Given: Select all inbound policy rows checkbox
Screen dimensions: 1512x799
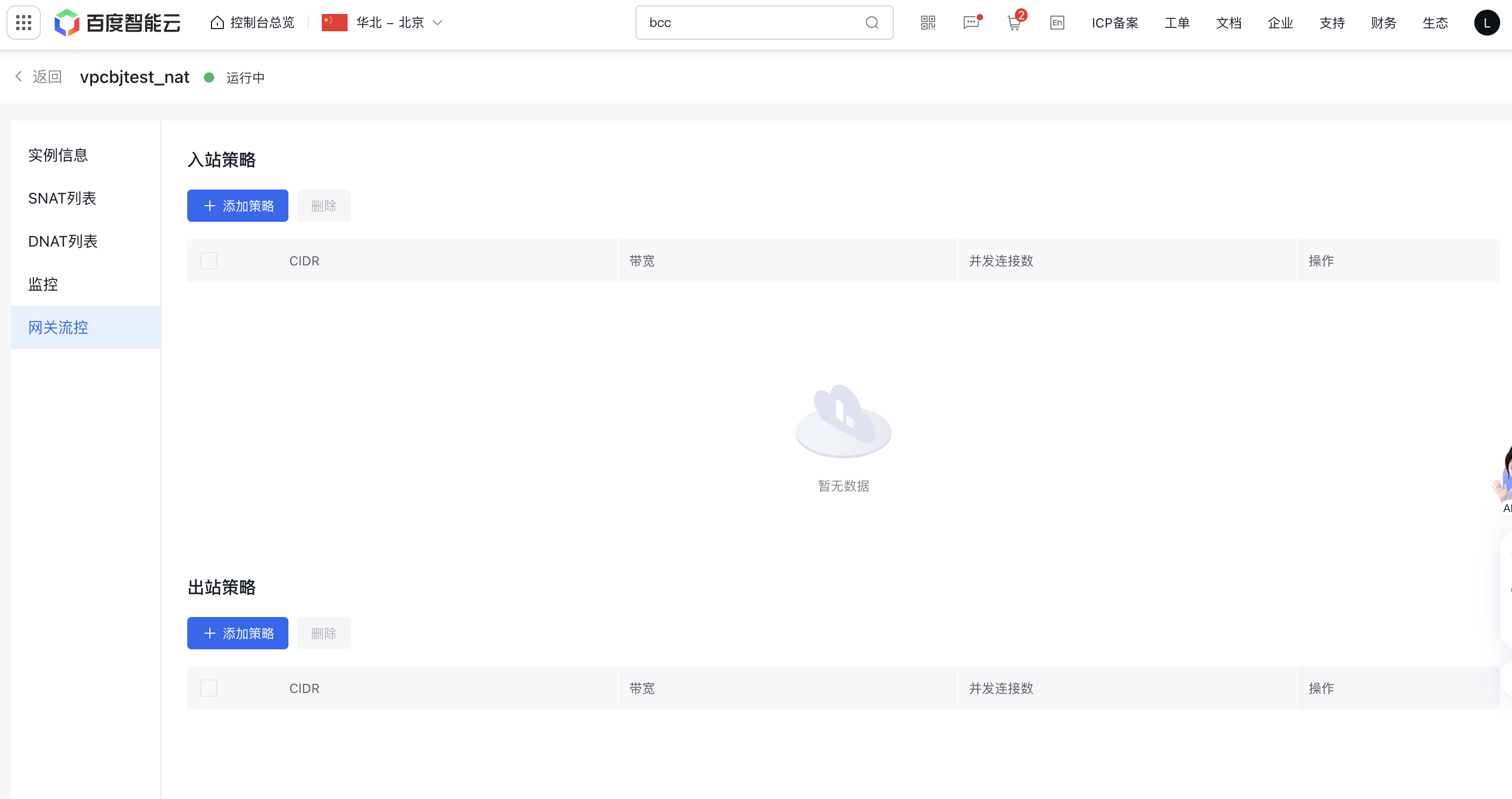Looking at the screenshot, I should pos(208,260).
